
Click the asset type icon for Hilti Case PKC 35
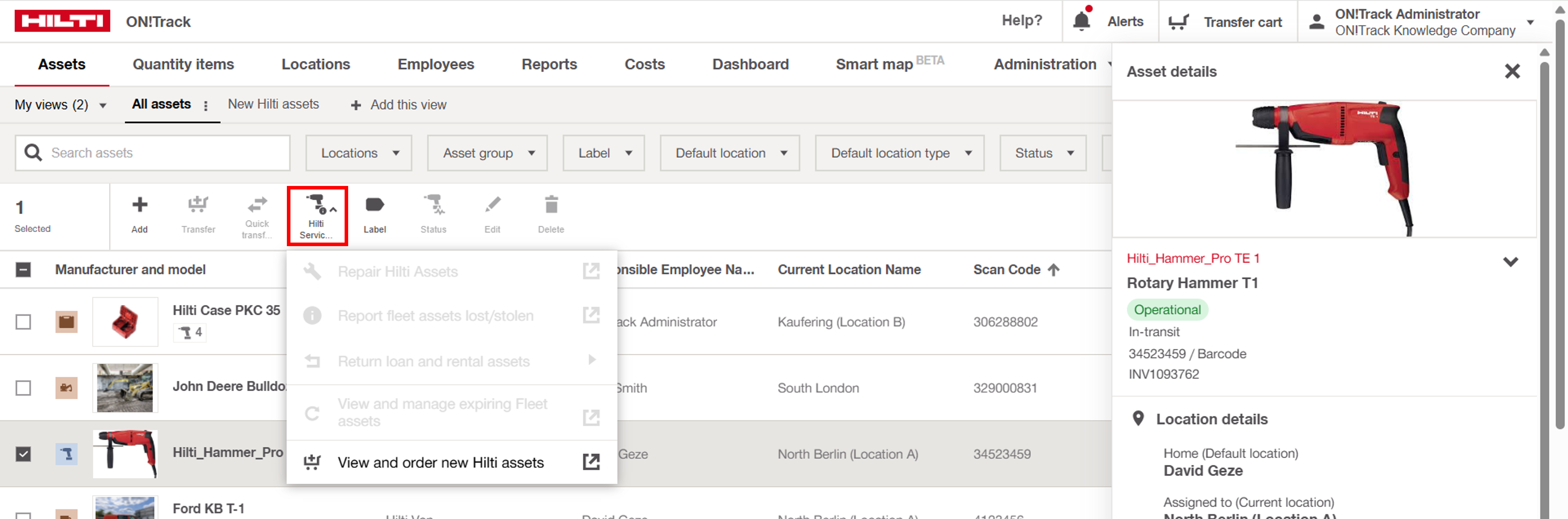click(x=66, y=321)
